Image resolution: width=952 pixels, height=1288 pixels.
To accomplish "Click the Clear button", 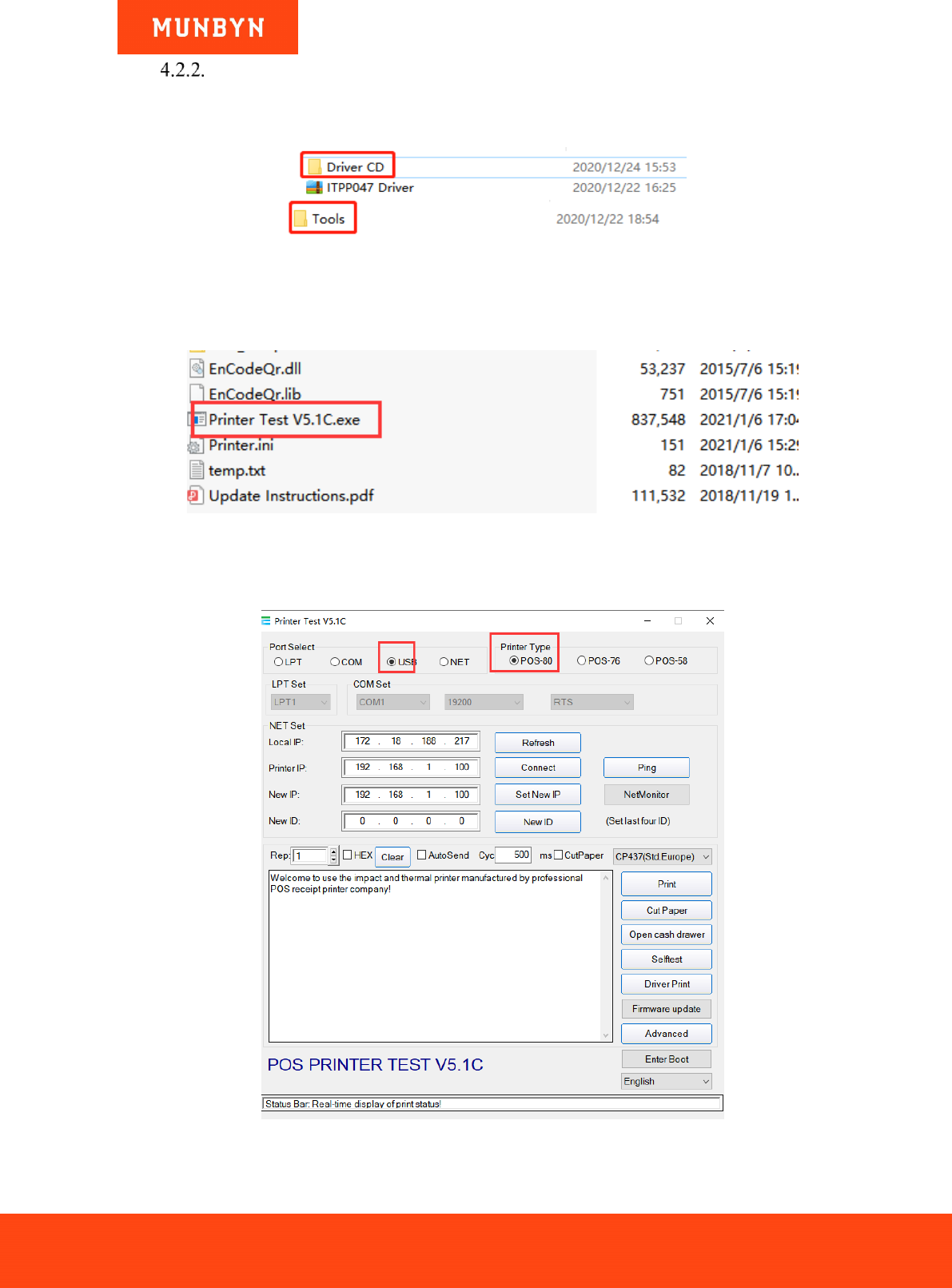I will pos(392,857).
